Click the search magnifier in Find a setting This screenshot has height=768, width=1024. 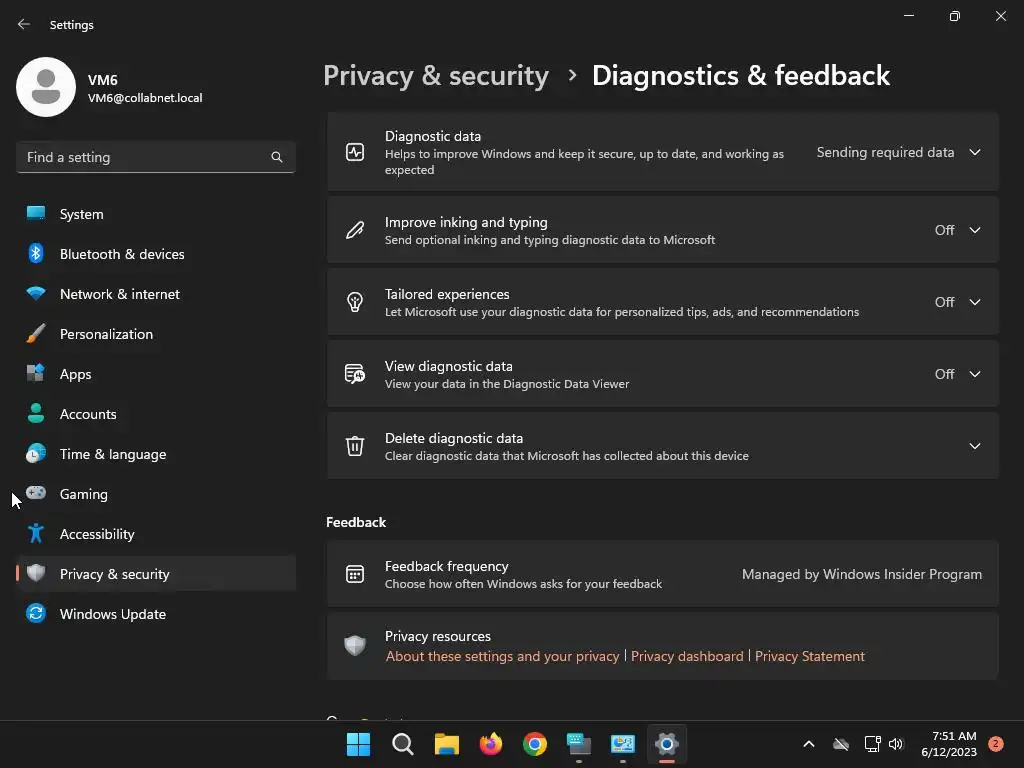277,157
